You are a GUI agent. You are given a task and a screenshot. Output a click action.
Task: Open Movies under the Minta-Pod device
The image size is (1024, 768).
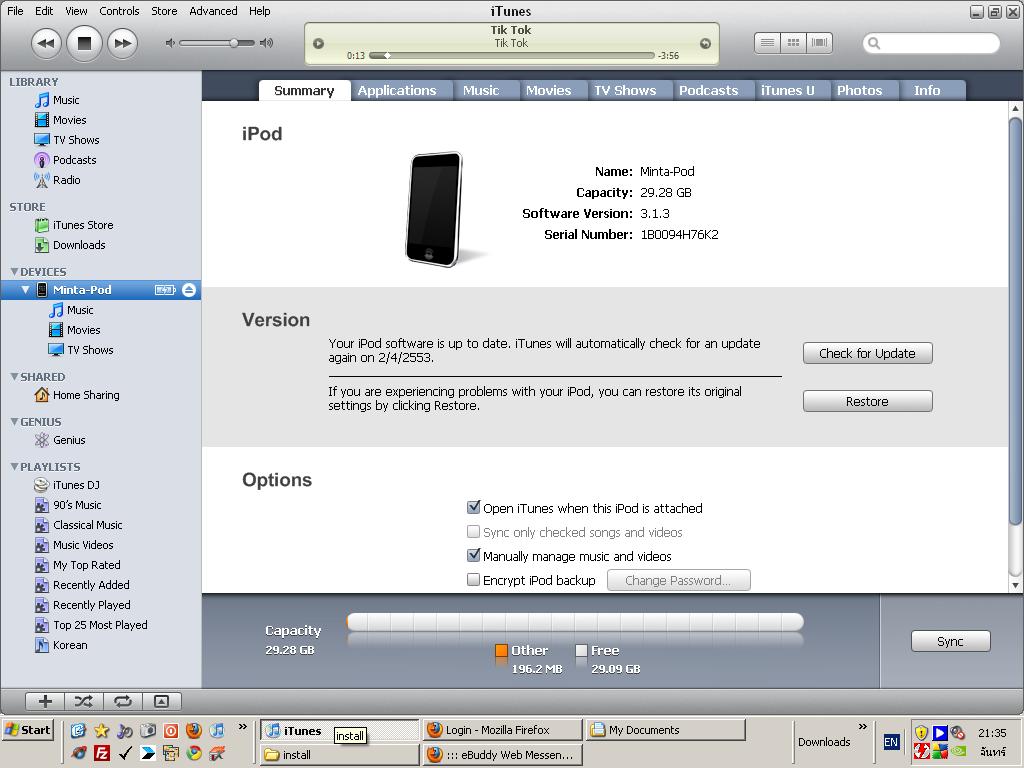83,330
